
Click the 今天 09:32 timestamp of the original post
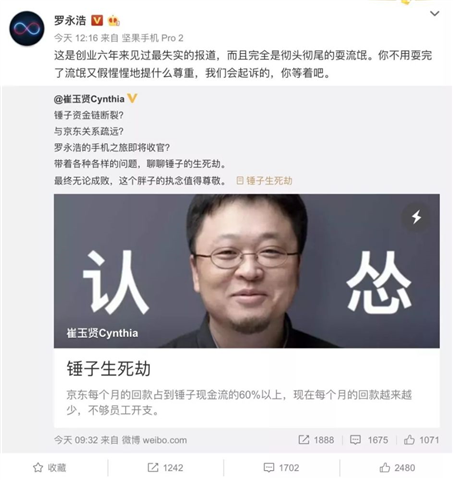pos(76,440)
